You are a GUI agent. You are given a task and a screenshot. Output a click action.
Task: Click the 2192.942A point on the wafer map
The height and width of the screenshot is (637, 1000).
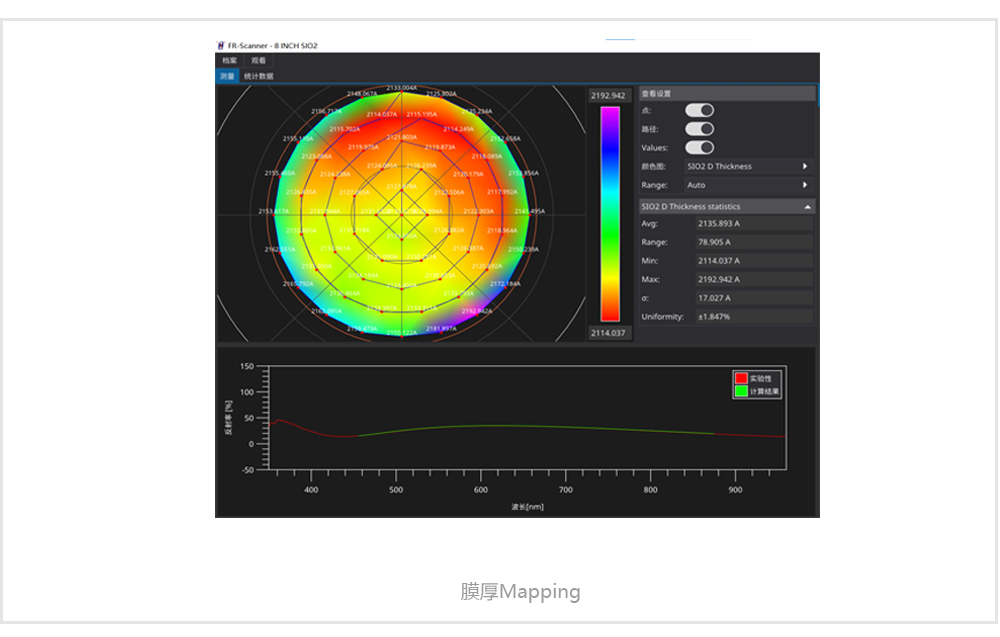477,311
